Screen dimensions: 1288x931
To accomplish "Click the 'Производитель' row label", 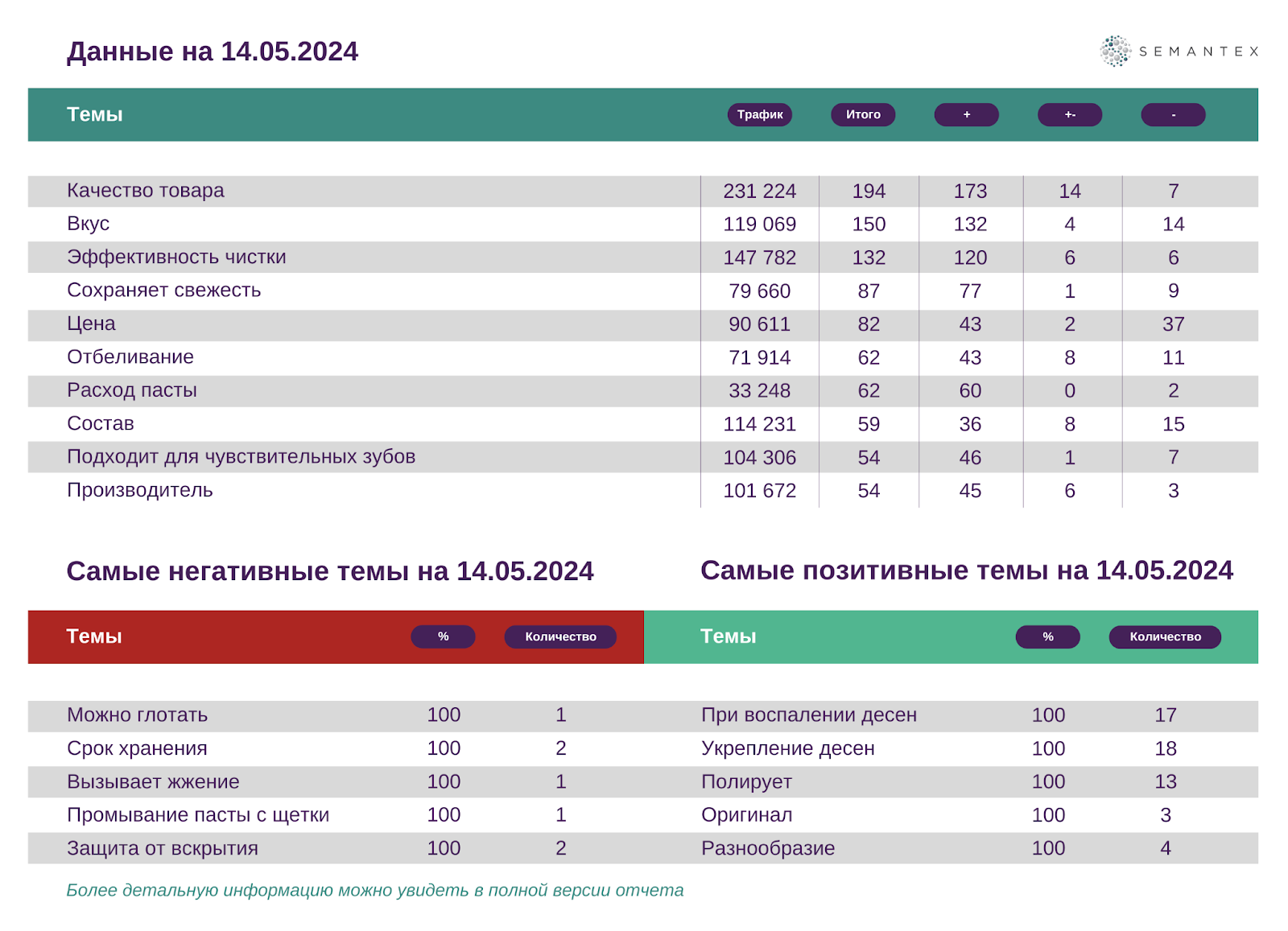I will [140, 490].
